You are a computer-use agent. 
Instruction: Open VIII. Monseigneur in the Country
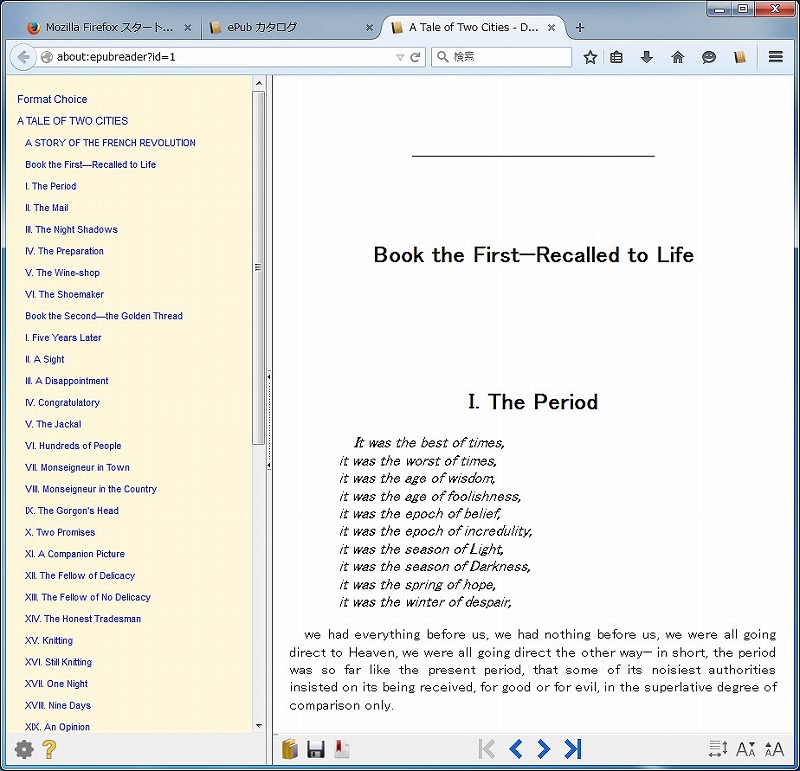91,489
